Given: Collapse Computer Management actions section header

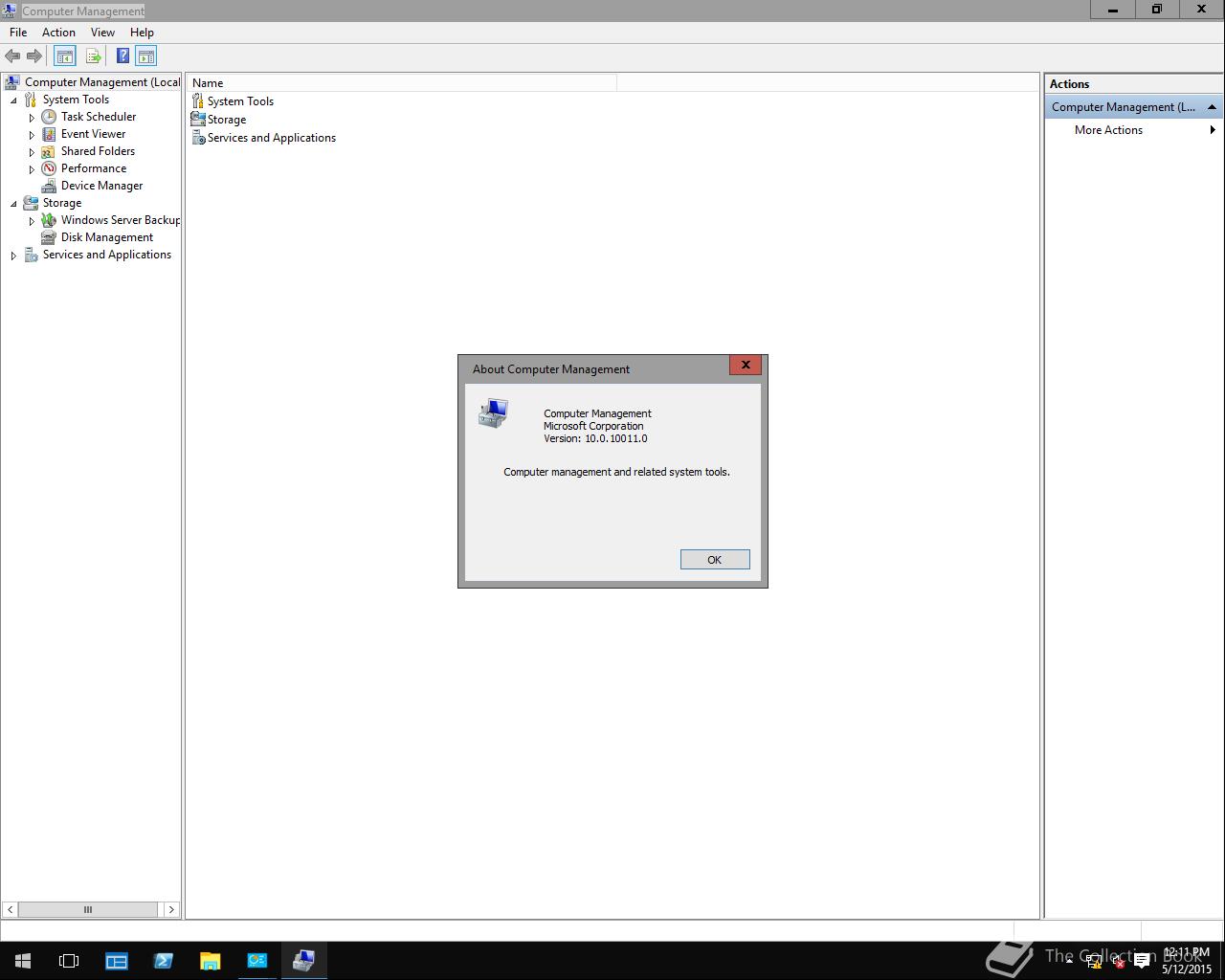Looking at the screenshot, I should (x=1212, y=107).
